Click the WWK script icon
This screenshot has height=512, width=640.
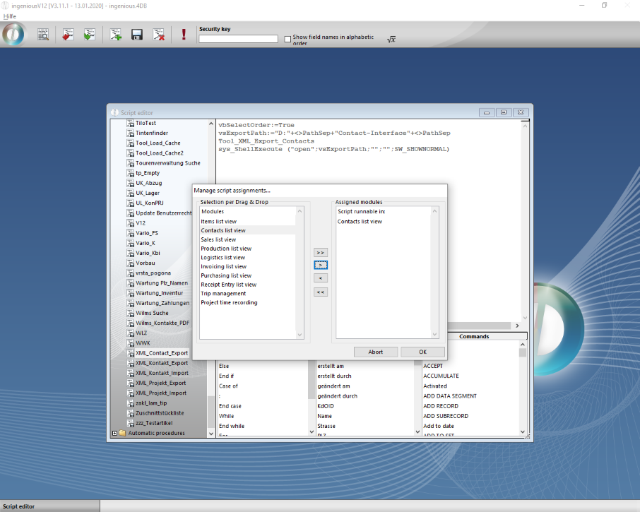click(130, 343)
